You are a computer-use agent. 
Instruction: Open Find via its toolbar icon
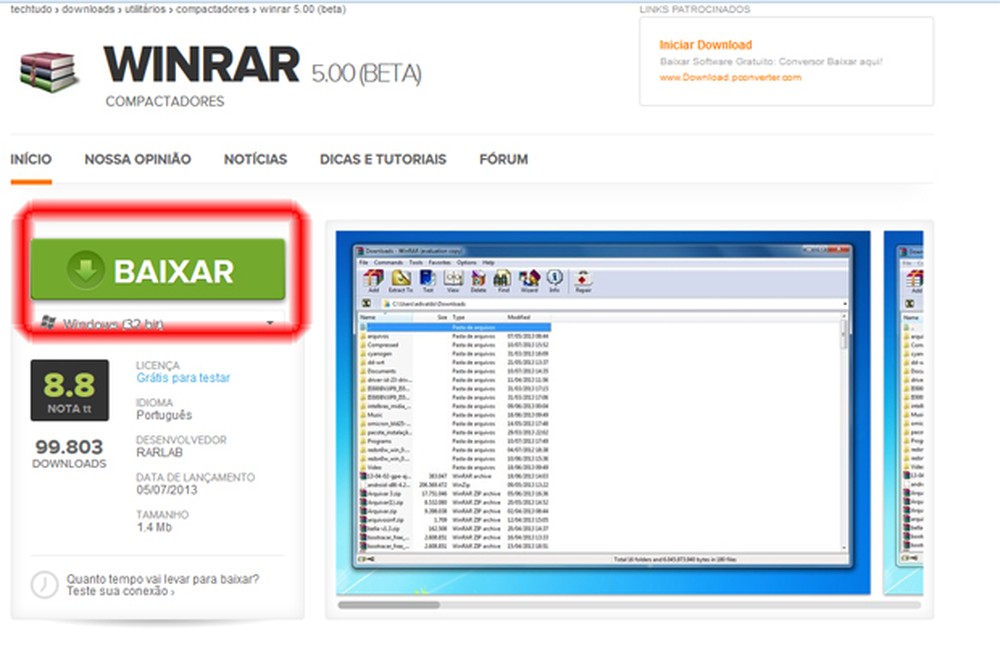(x=503, y=277)
